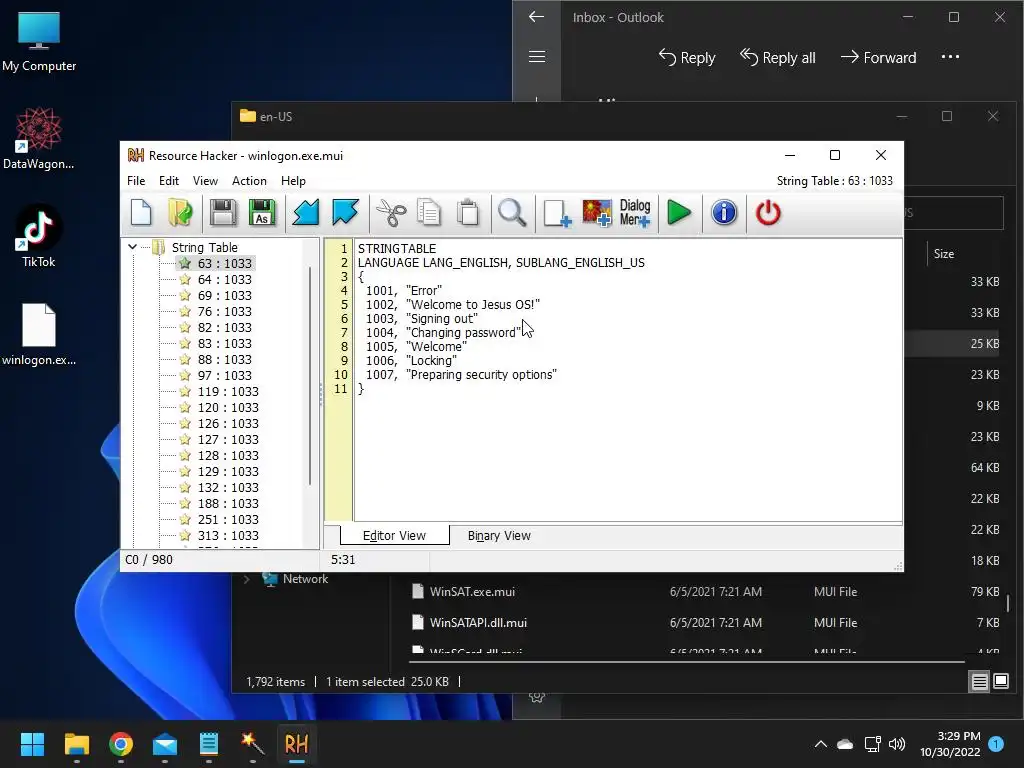Click the "Signing out" string in editor

[x=441, y=319]
